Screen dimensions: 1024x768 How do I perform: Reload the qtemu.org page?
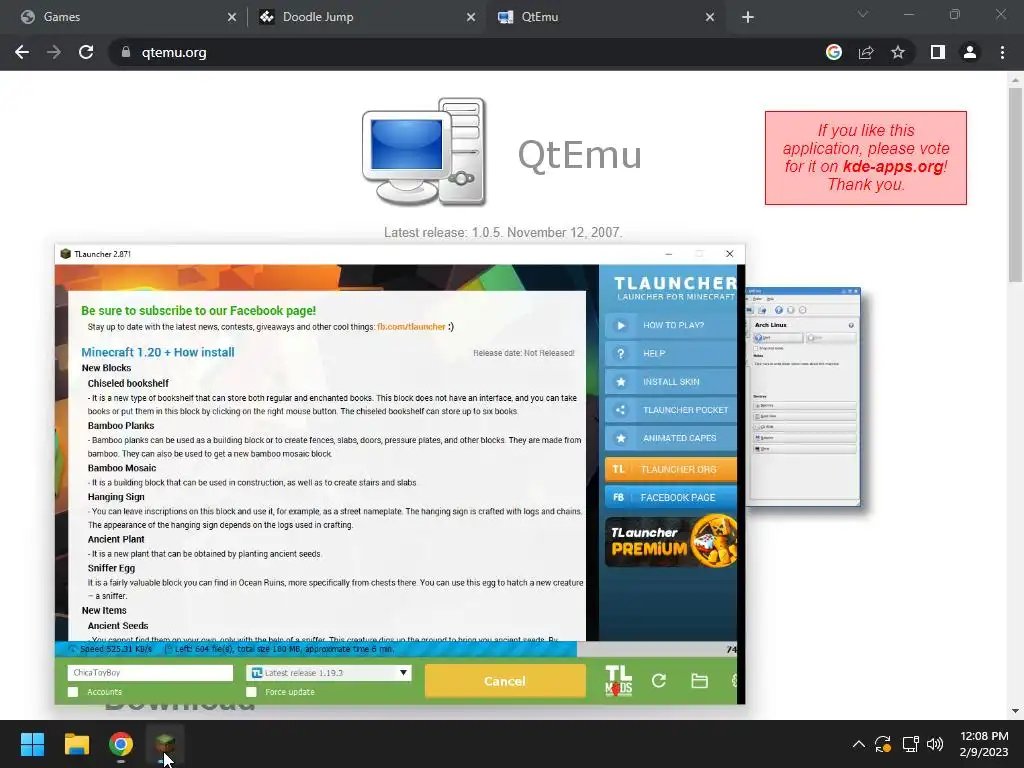coord(86,52)
